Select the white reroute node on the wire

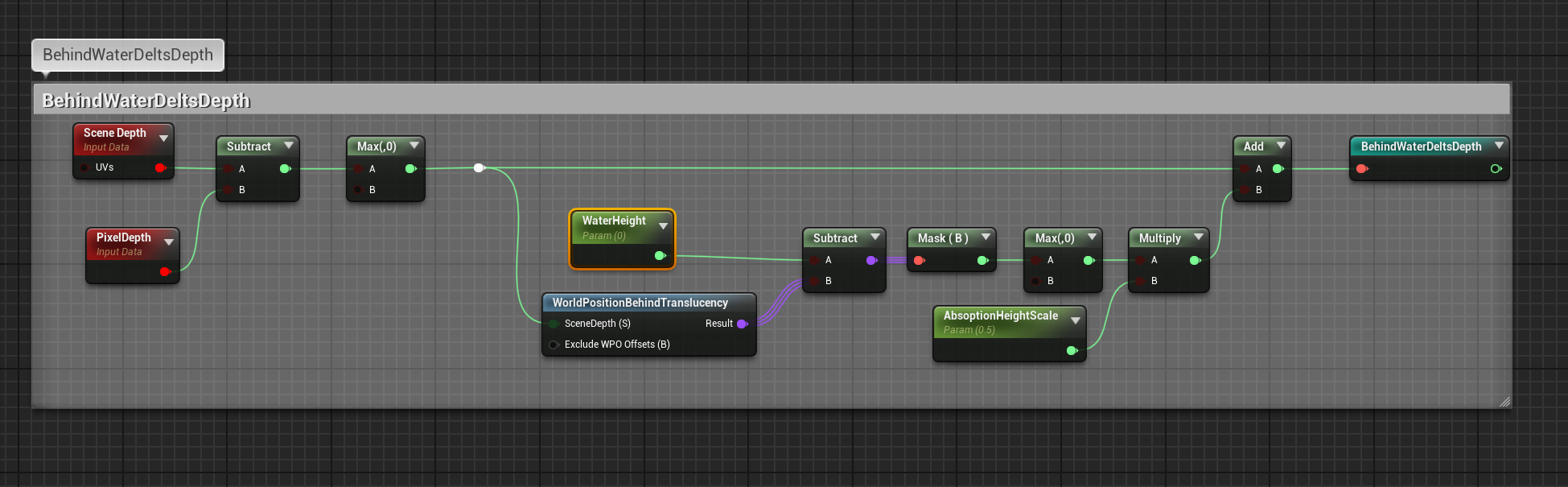point(479,167)
